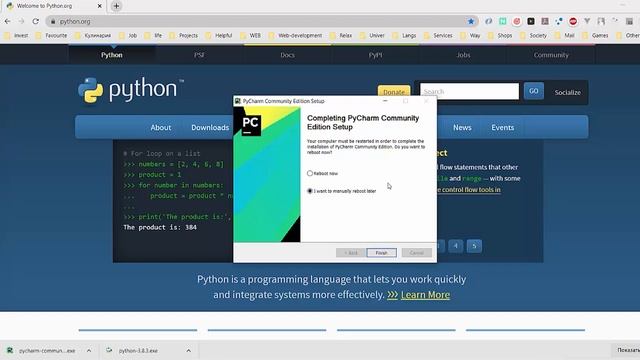This screenshot has height=360, width=640.
Task: Select the Jobs top navigation tab
Action: [463, 55]
